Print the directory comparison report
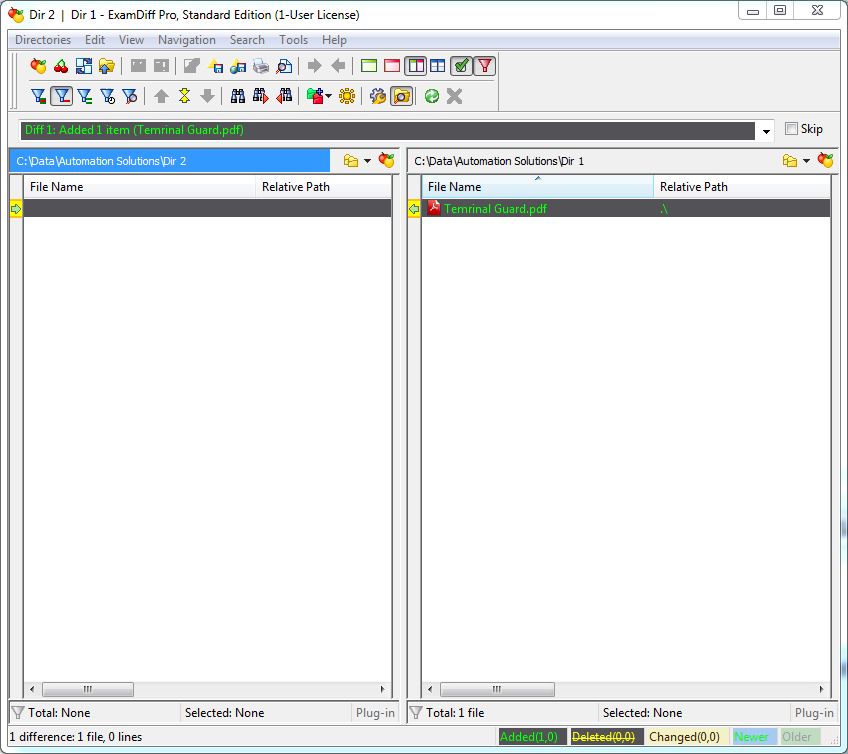Viewport: 848px width, 754px height. (x=261, y=66)
